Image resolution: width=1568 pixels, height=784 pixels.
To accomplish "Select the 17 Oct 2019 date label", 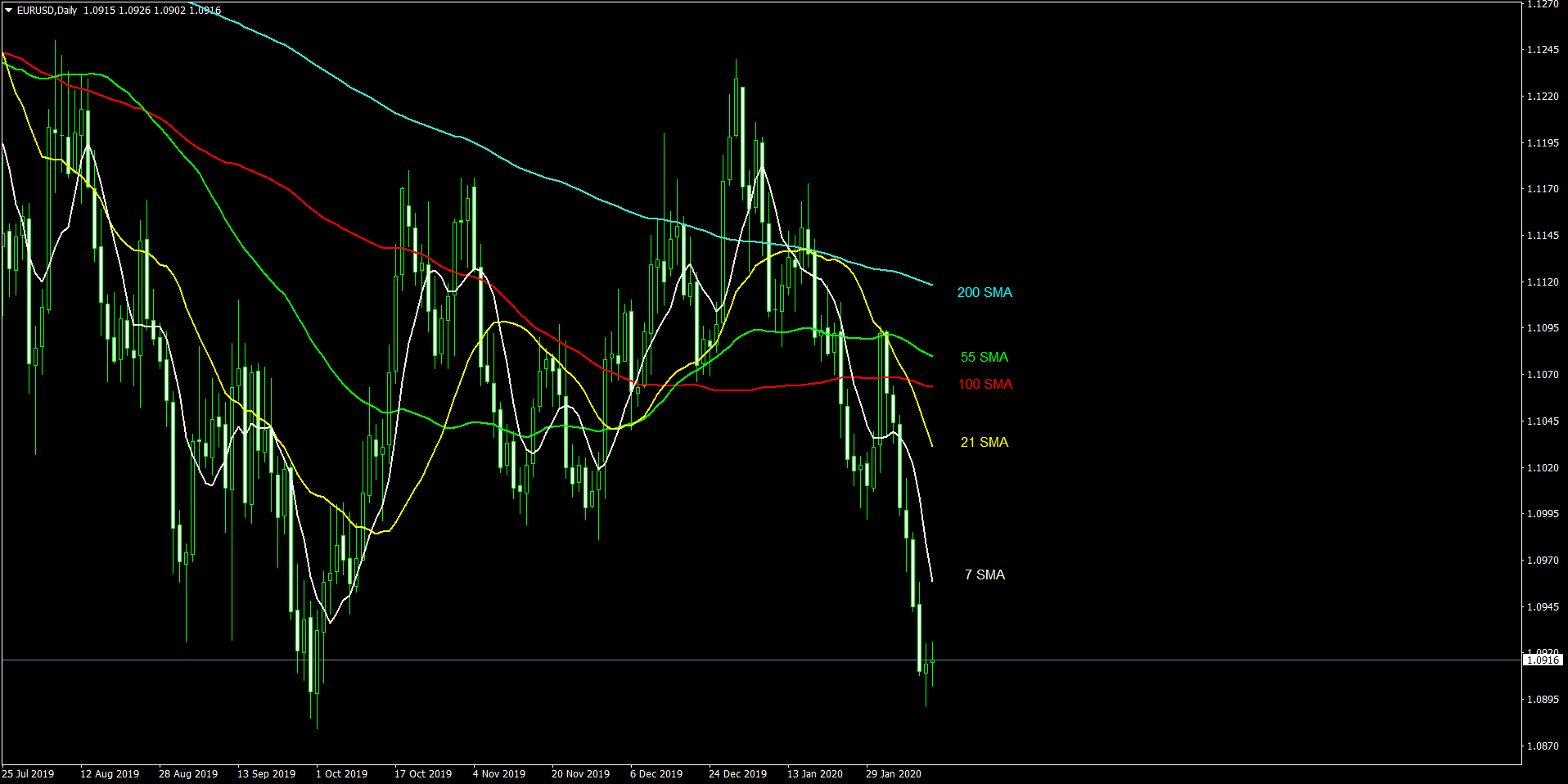I will click(423, 774).
